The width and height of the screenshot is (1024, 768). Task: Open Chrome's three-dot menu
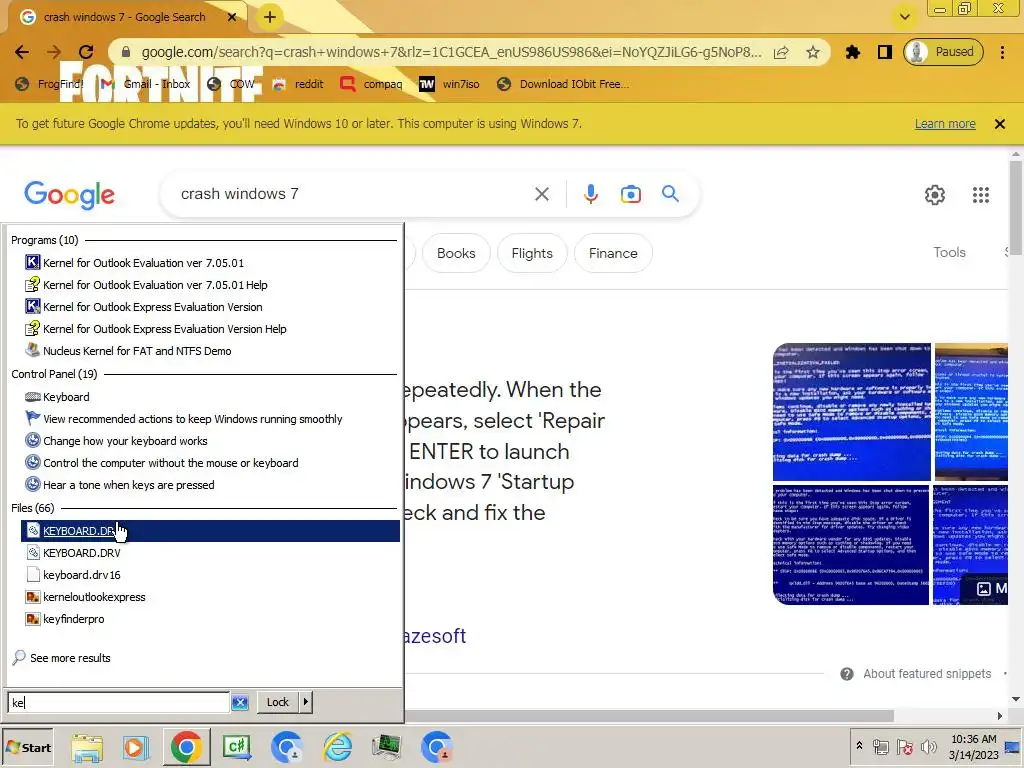tap(1002, 52)
